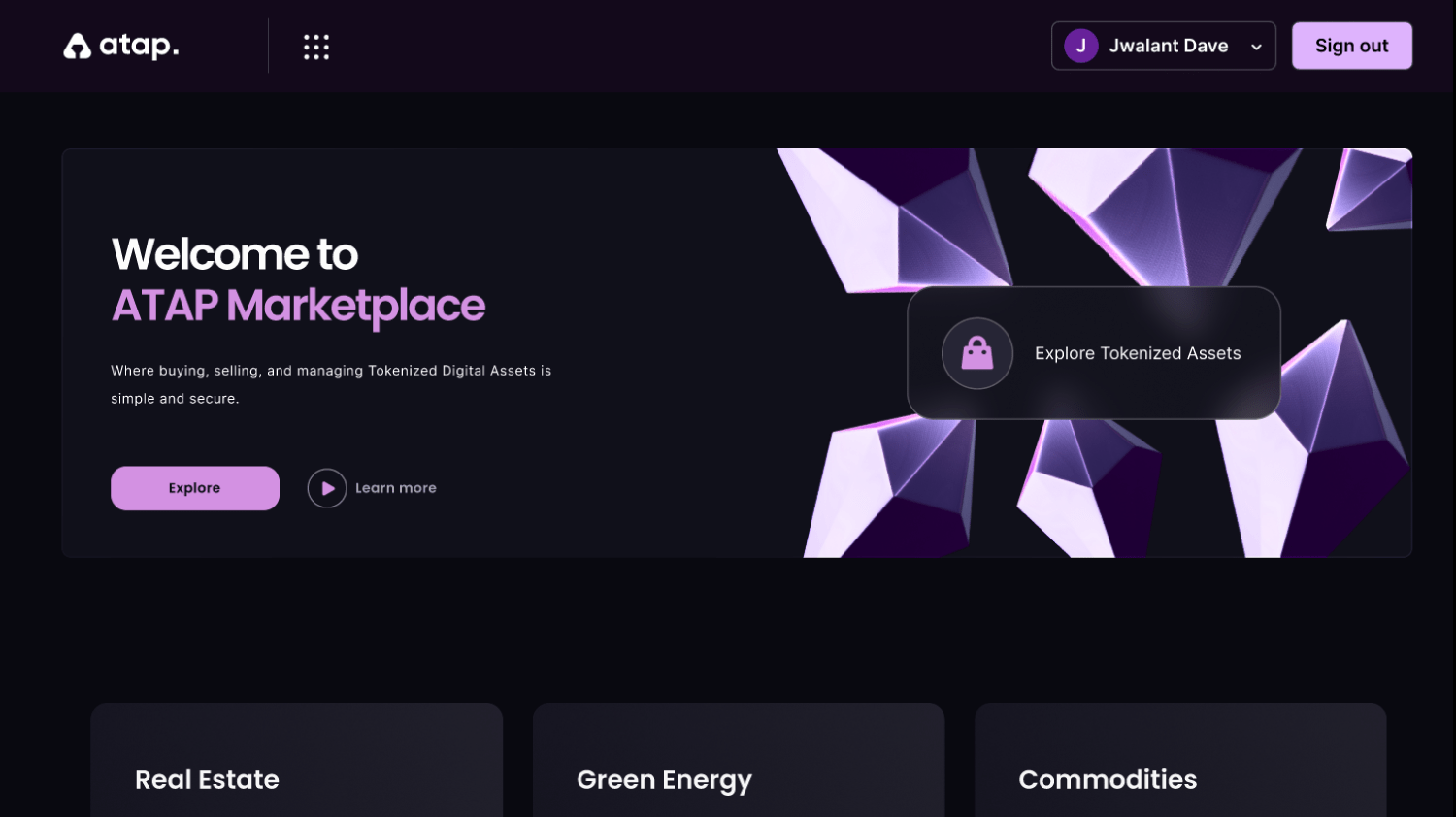This screenshot has height=817, width=1456.
Task: Click the Sign out button
Action: click(x=1351, y=46)
